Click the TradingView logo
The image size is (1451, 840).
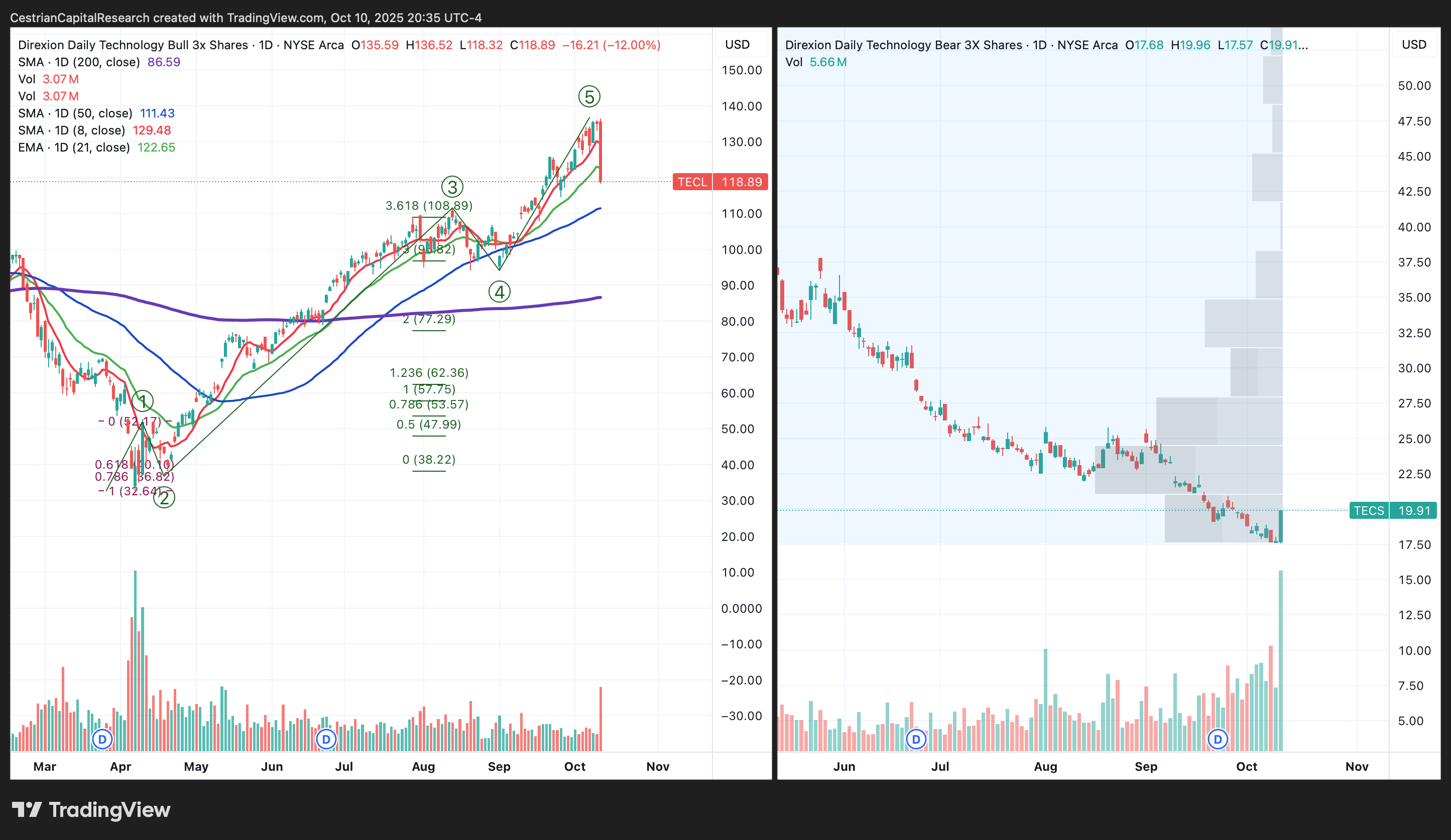click(x=91, y=809)
